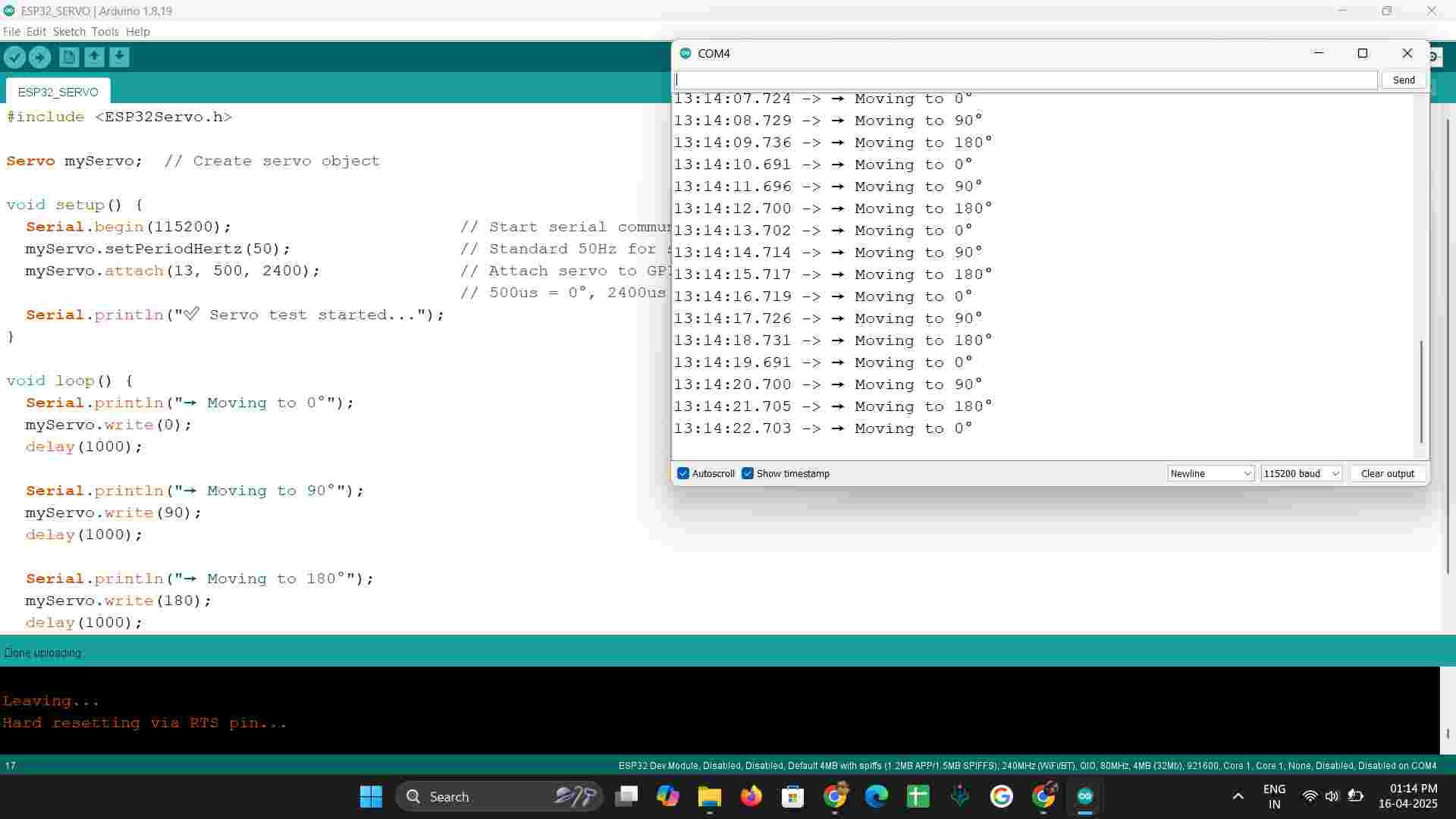Click the 'myServo.attach(13, 500, 2400);' line
Image resolution: width=1456 pixels, height=819 pixels.
click(x=173, y=271)
